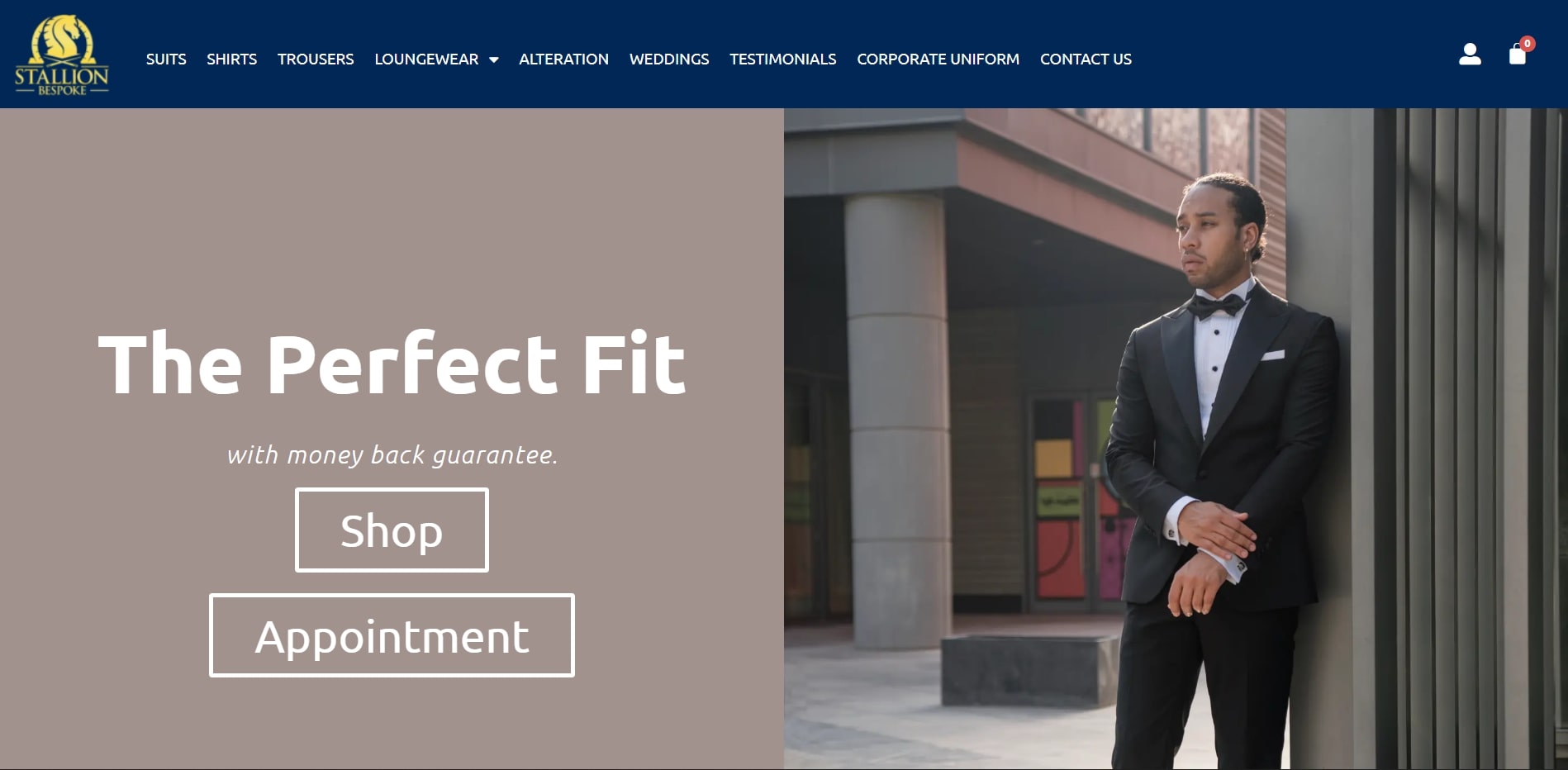Open the Loungewear menu
1568x770 pixels.
(426, 59)
